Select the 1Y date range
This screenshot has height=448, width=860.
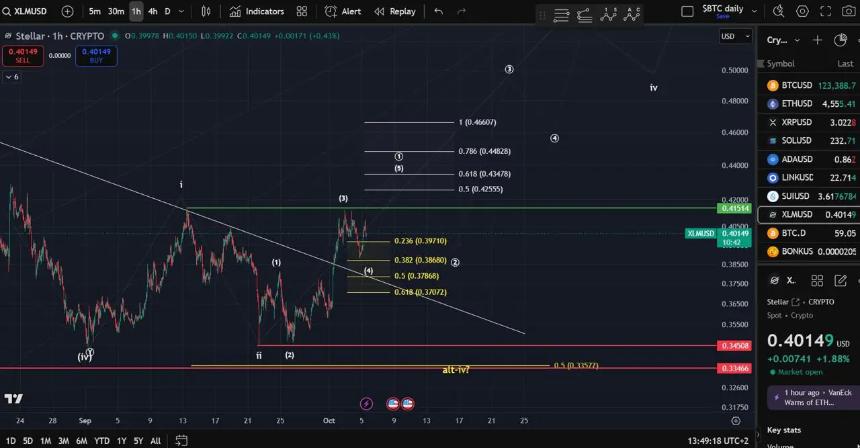click(x=121, y=441)
